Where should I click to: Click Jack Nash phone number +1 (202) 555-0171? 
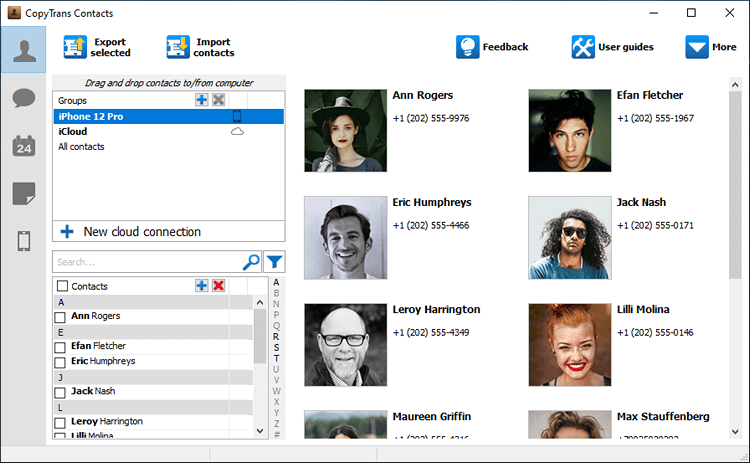tap(655, 225)
